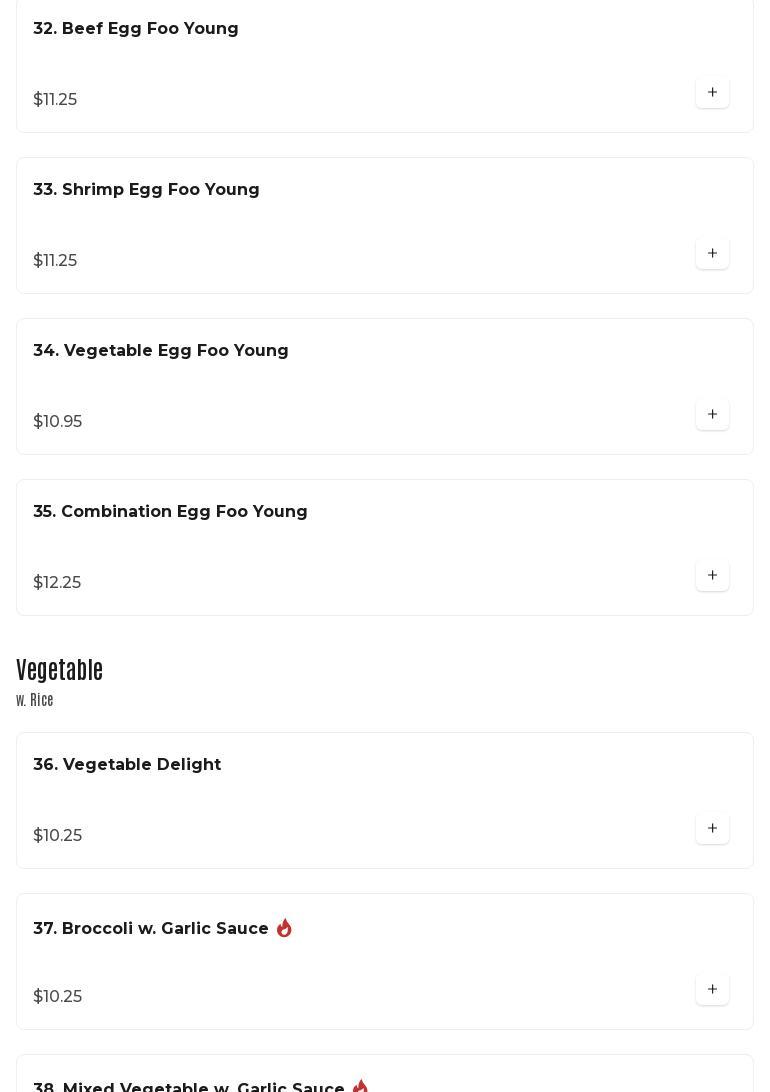
Task: Click the $10.95 Vegetable Egg Foo Young price
Action: click(58, 422)
